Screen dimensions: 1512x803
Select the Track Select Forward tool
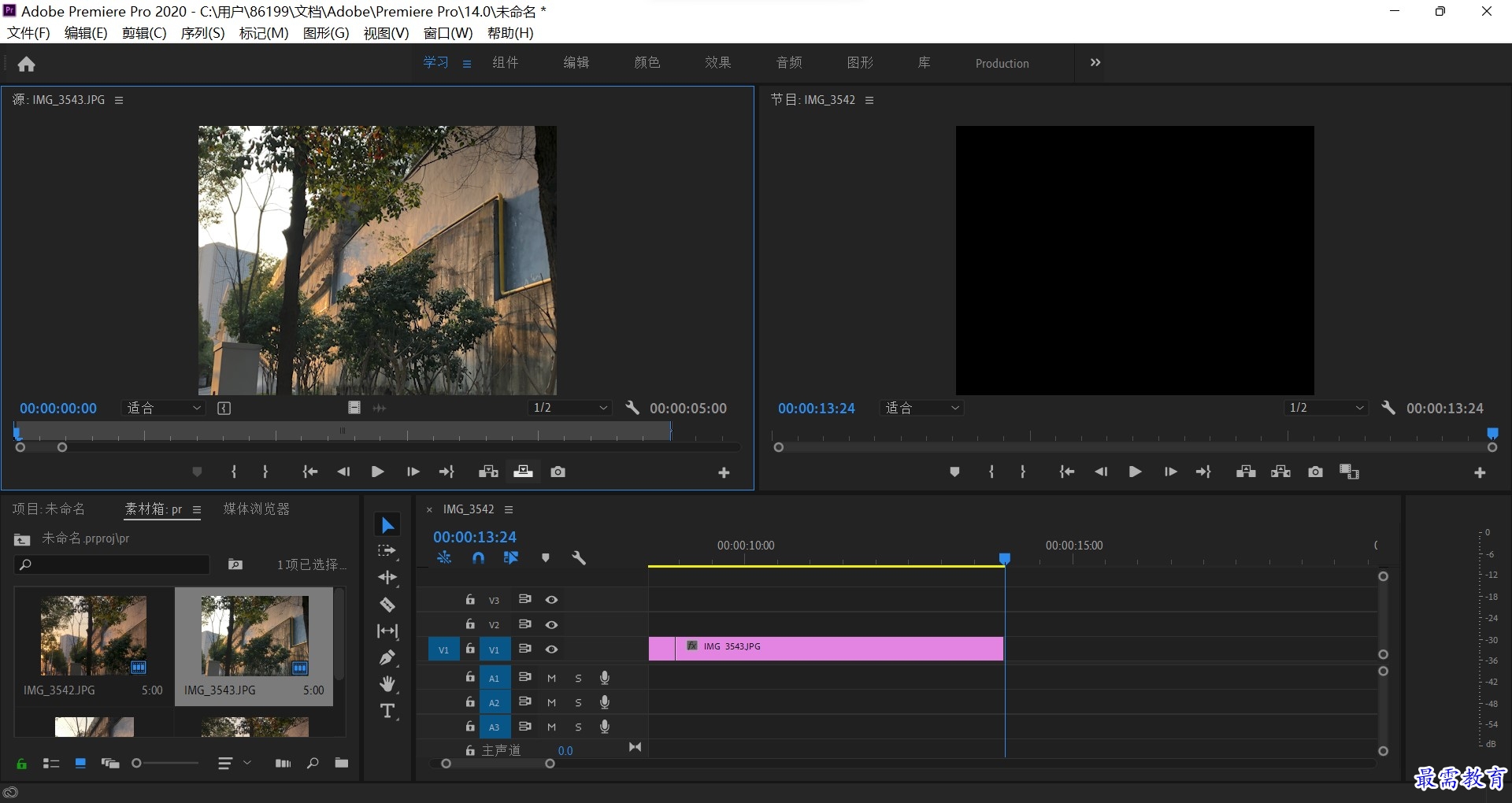click(x=387, y=551)
